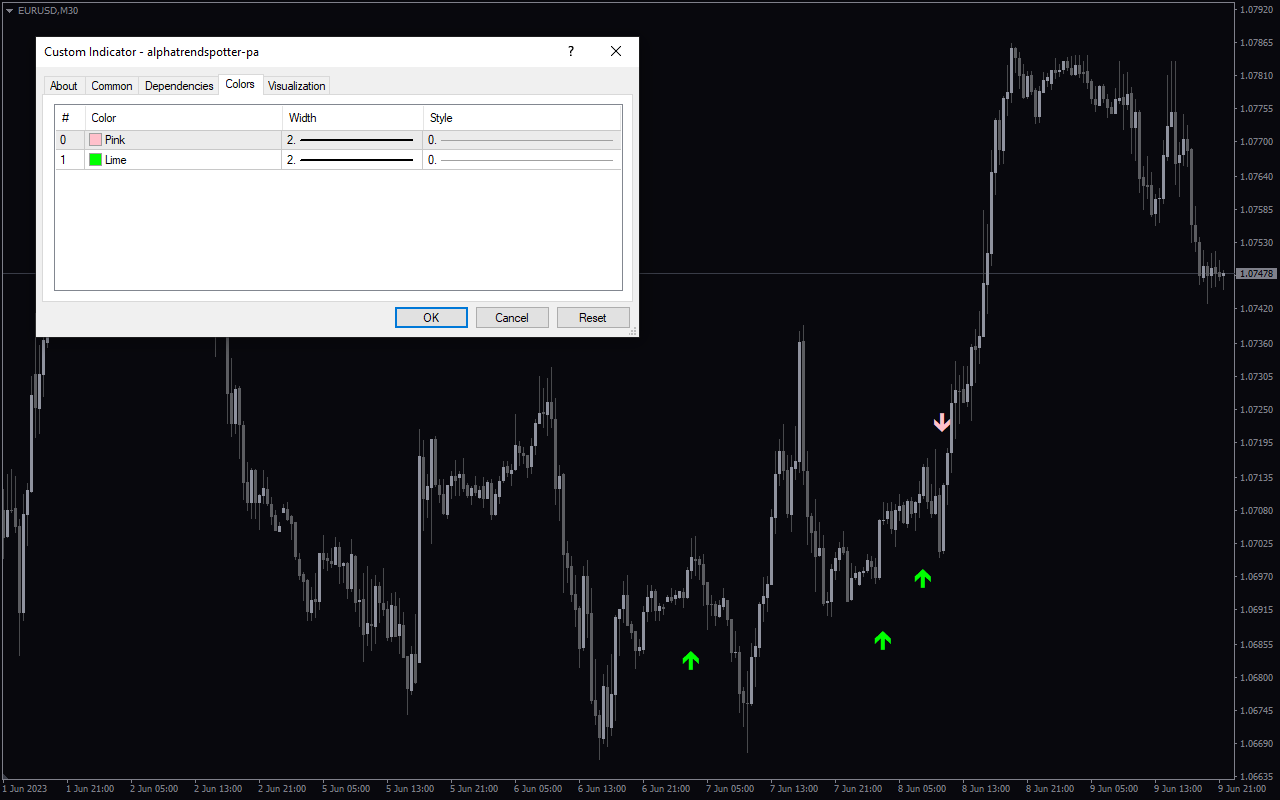The height and width of the screenshot is (800, 1280).
Task: Click the dialog help question mark
Action: [x=571, y=51]
